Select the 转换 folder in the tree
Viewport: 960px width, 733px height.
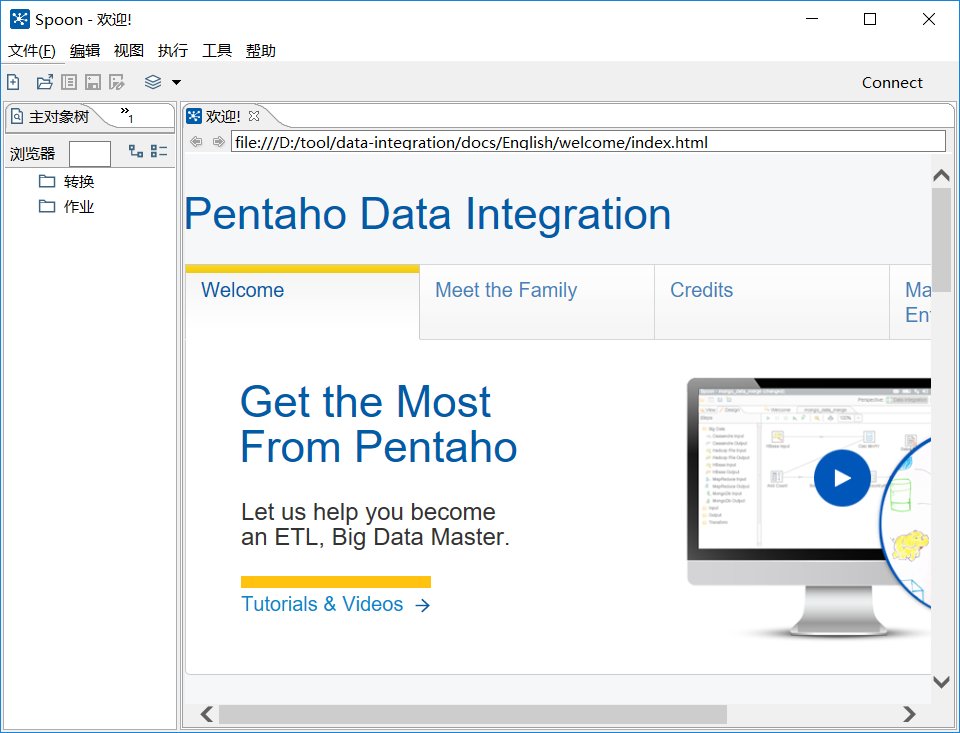[x=66, y=181]
